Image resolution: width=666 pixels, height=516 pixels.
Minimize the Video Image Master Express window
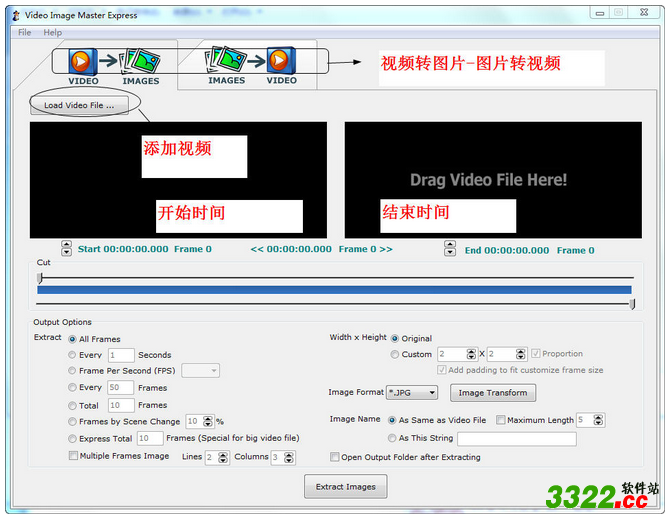(600, 13)
